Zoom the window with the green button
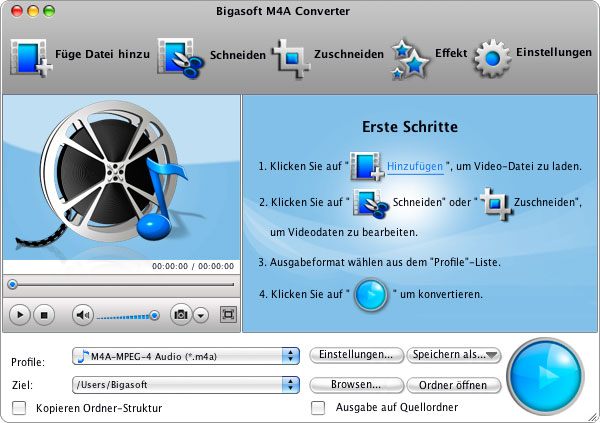This screenshot has width=600, height=423. (49, 11)
